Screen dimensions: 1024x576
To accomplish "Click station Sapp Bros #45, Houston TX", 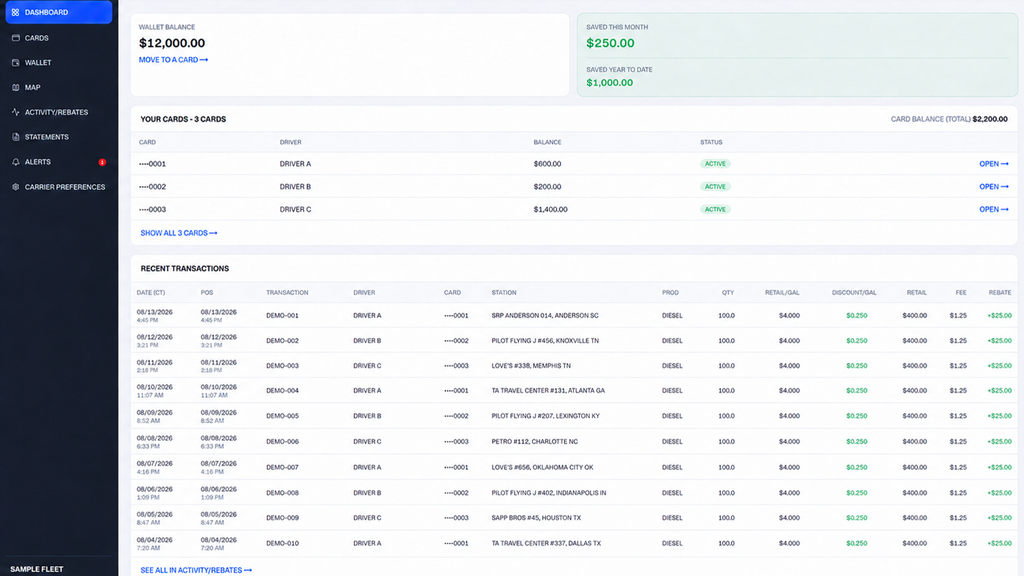I will point(536,518).
